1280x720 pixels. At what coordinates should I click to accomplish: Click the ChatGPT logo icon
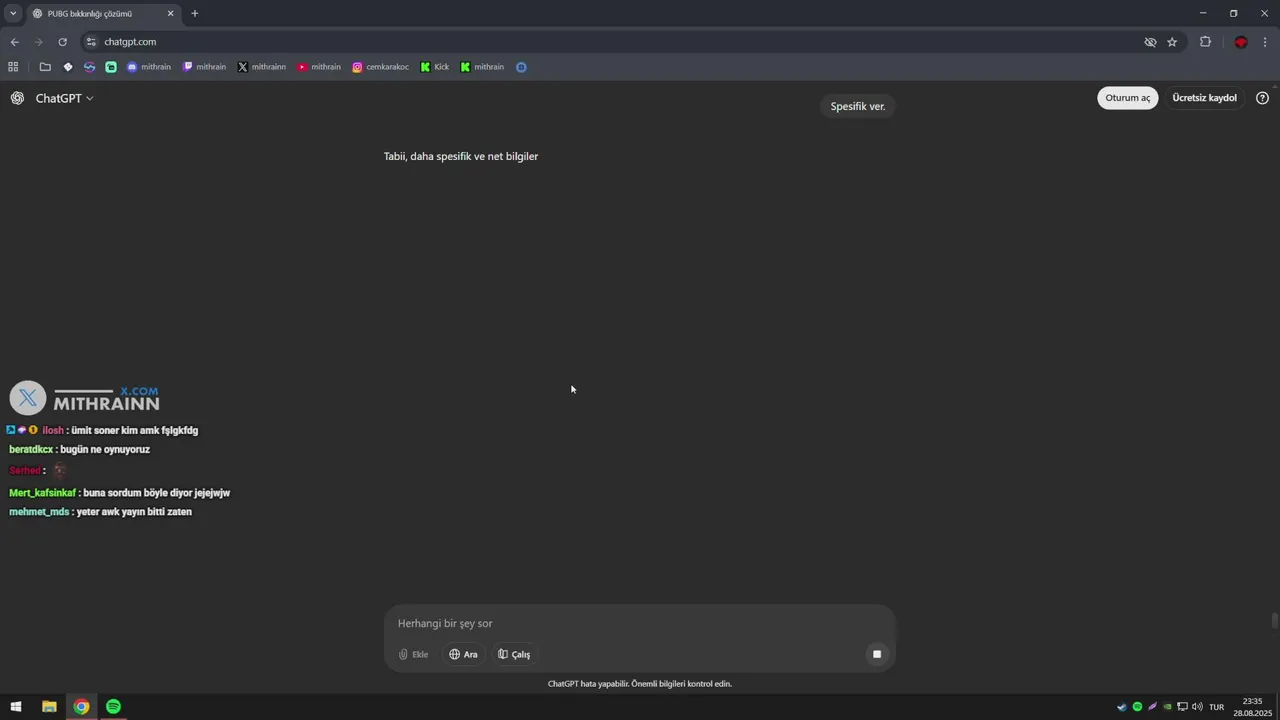[17, 98]
